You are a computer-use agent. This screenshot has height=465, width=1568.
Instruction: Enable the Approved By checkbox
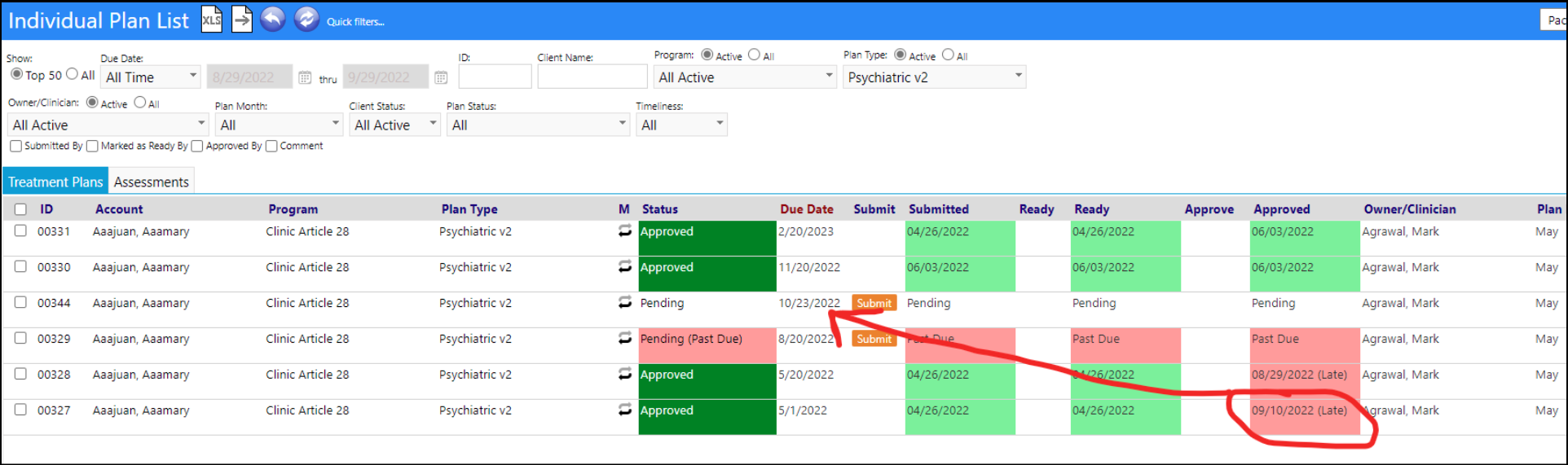click(x=196, y=146)
